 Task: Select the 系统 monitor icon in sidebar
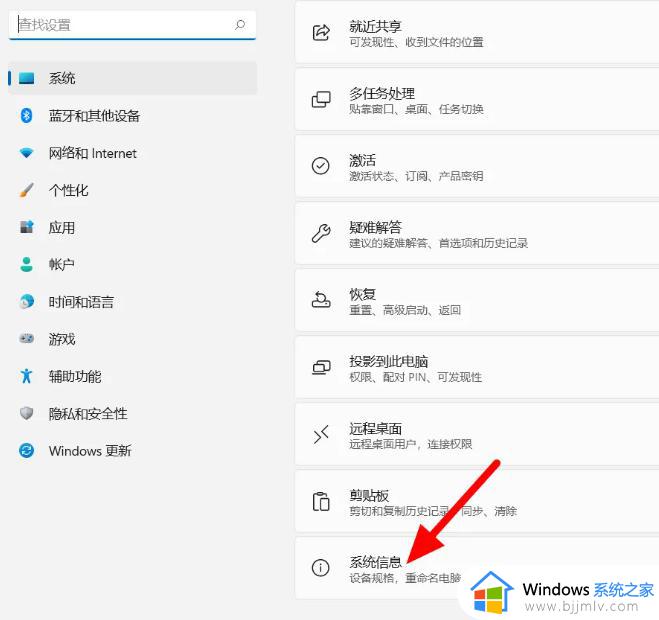tap(26, 78)
